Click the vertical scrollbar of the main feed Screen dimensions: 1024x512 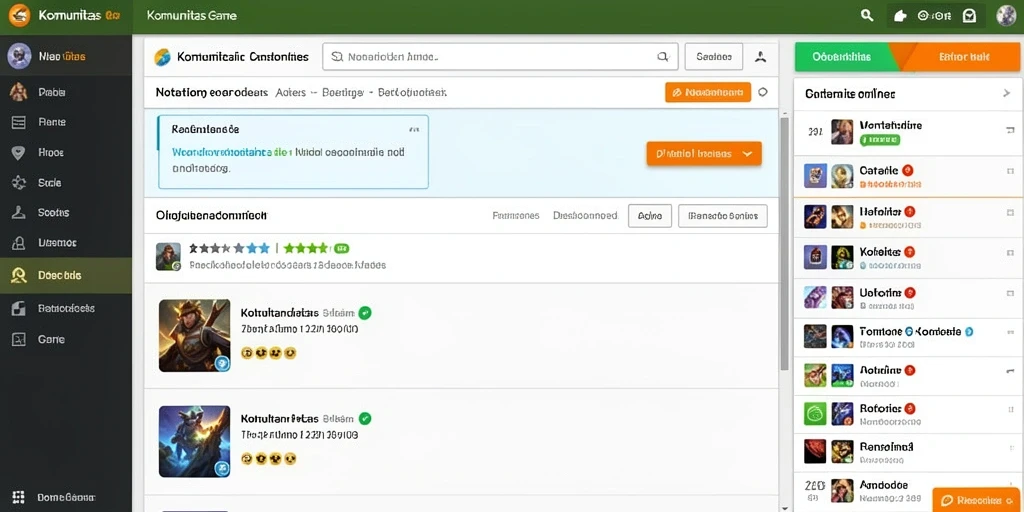[x=784, y=243]
